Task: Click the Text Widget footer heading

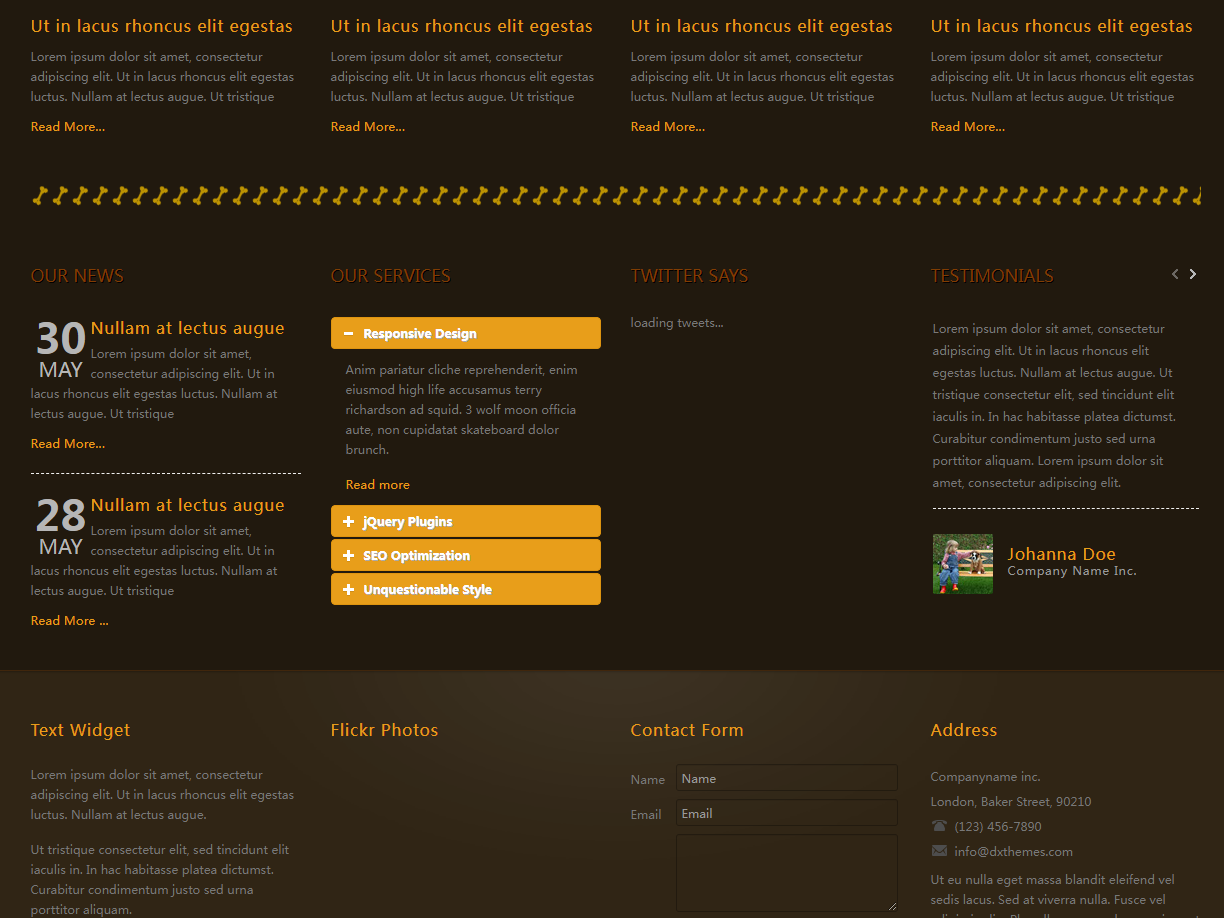Action: tap(81, 730)
